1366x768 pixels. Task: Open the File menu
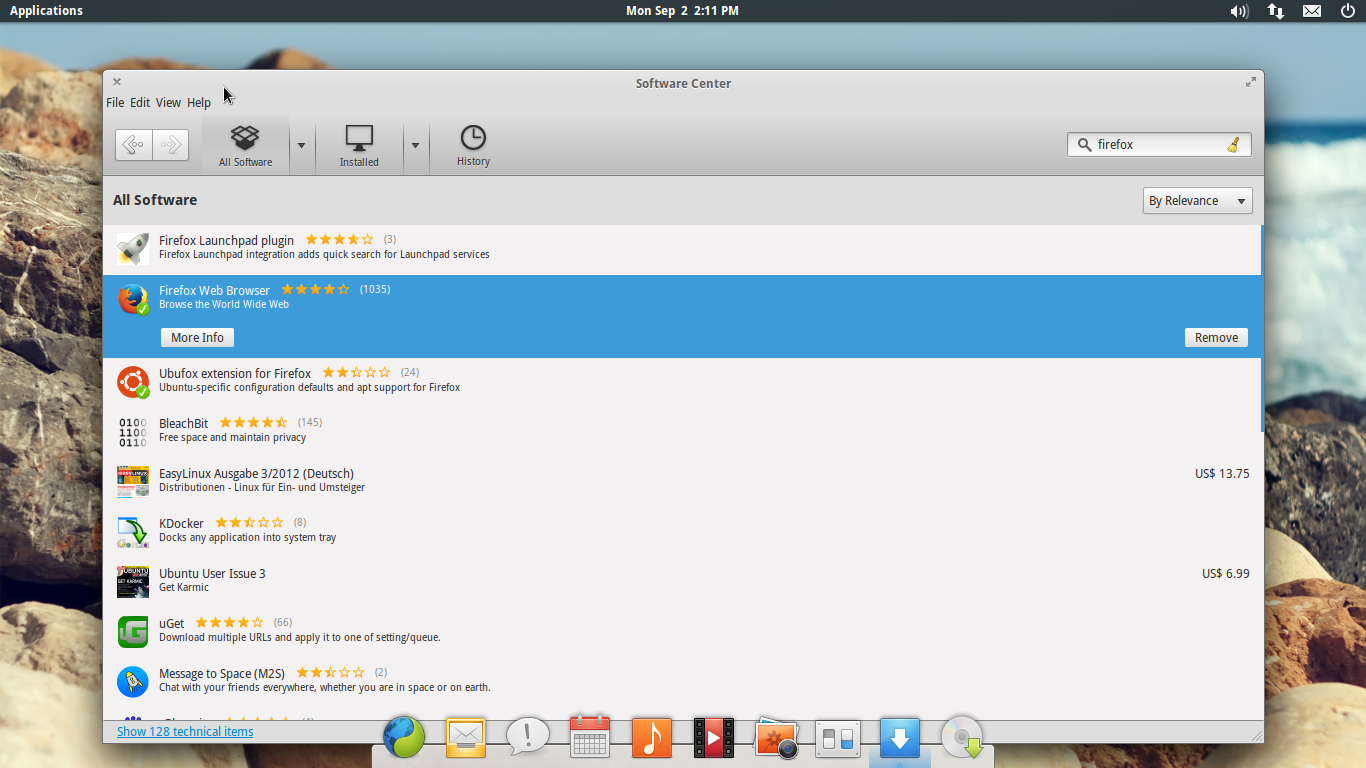click(x=115, y=102)
